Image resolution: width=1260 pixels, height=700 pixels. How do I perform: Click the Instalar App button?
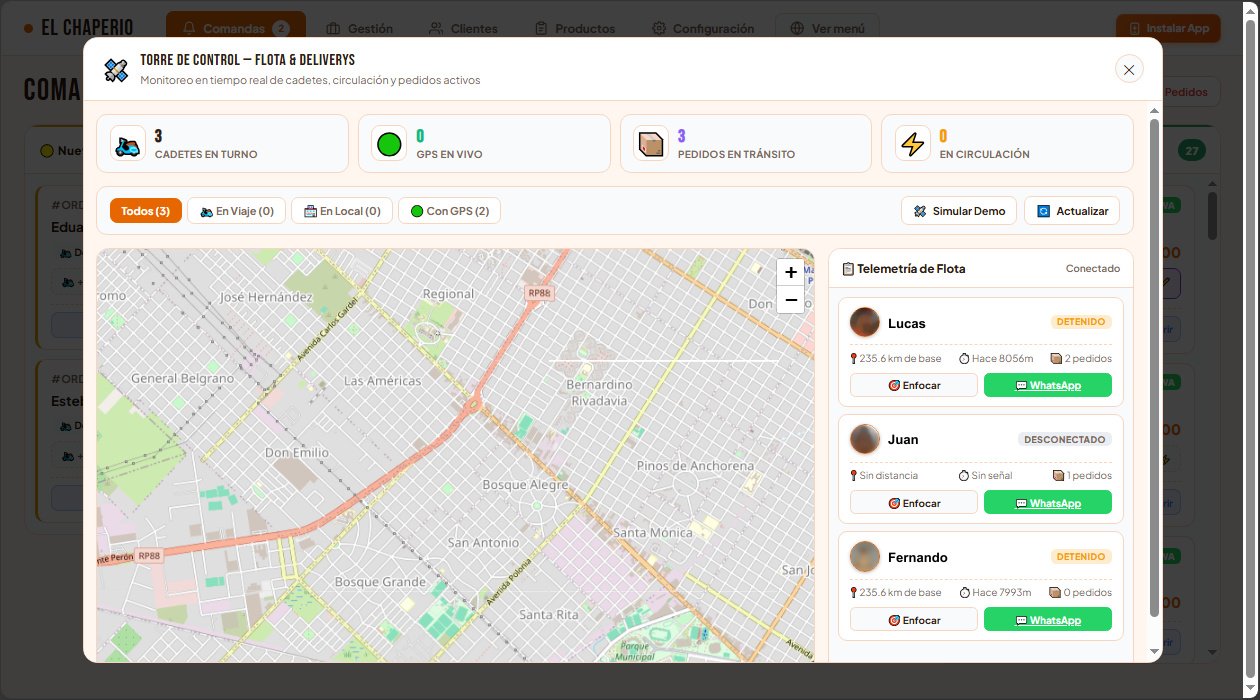point(1168,28)
